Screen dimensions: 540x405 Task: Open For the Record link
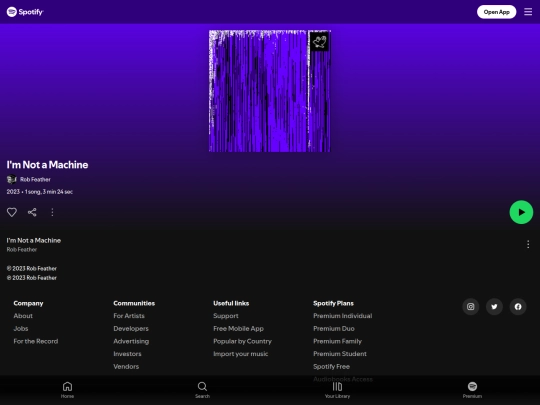36,341
